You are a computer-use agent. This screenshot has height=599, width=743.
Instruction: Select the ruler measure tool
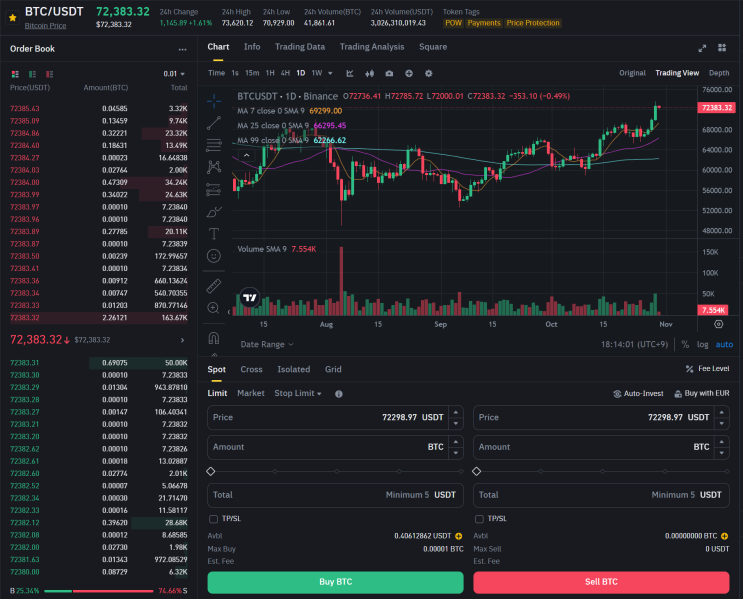coord(214,286)
